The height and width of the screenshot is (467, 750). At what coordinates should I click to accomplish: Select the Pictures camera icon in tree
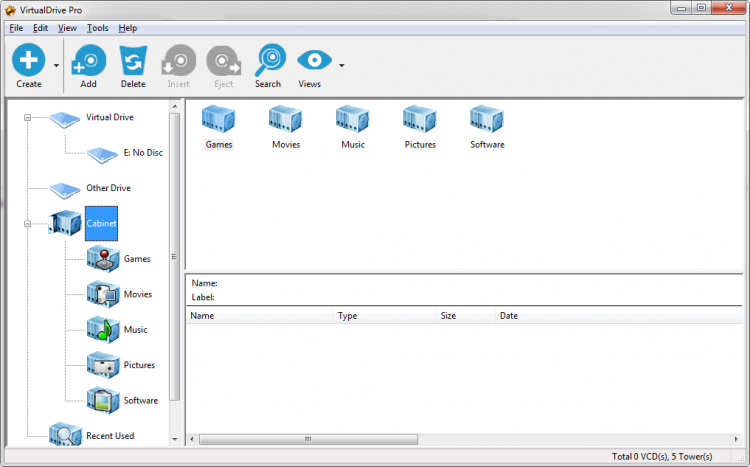pos(103,365)
